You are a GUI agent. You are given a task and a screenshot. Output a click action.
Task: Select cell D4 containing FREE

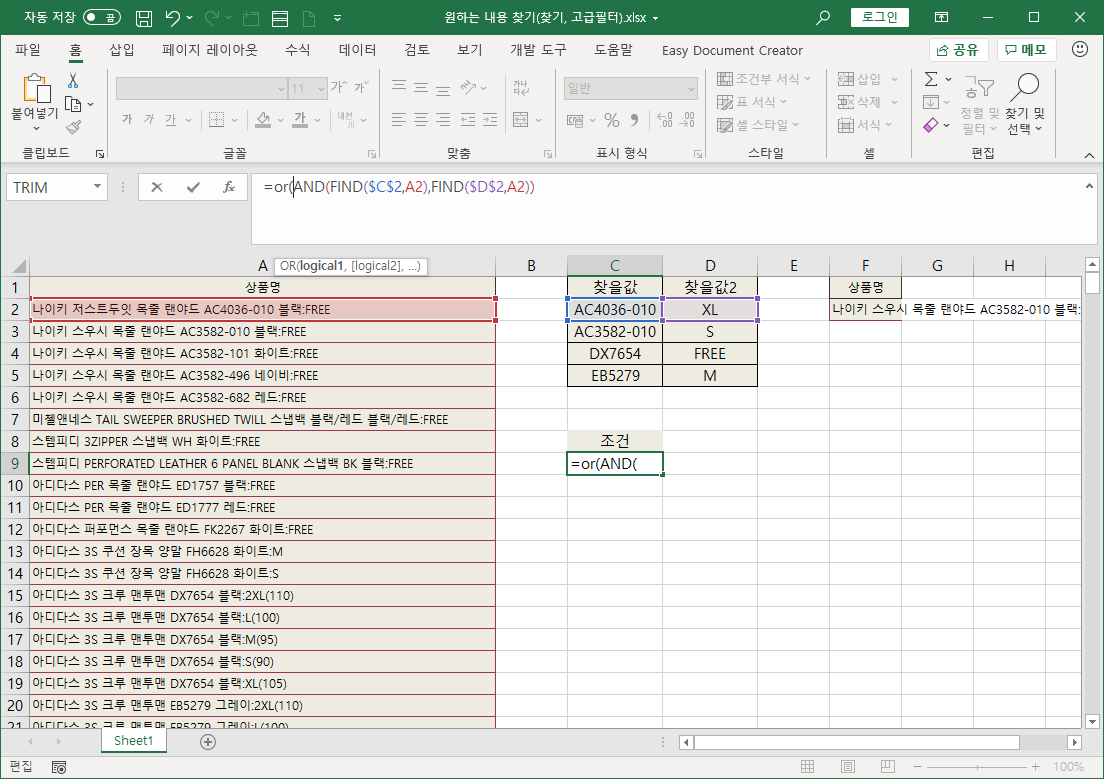pyautogui.click(x=710, y=354)
